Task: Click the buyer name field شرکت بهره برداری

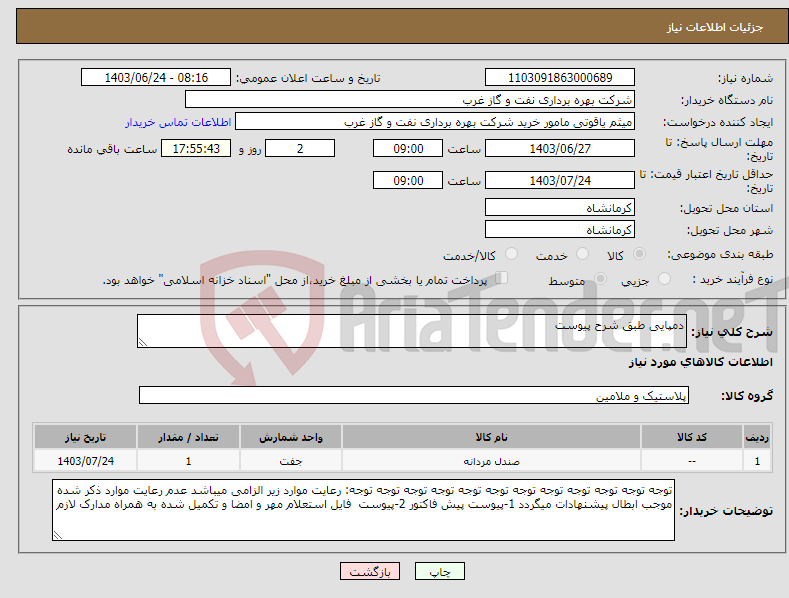Action: click(410, 100)
